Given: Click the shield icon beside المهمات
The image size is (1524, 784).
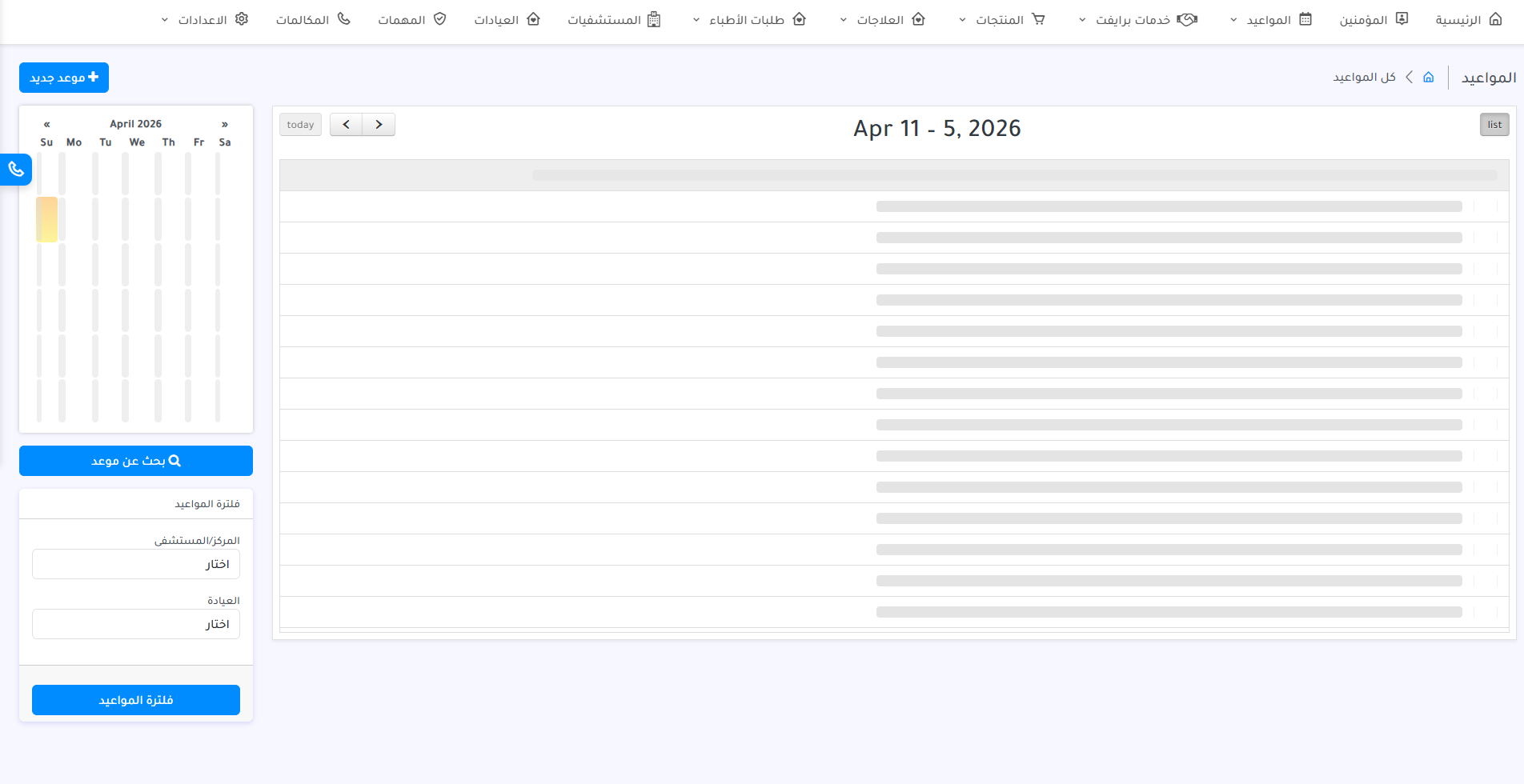Looking at the screenshot, I should 439,19.
